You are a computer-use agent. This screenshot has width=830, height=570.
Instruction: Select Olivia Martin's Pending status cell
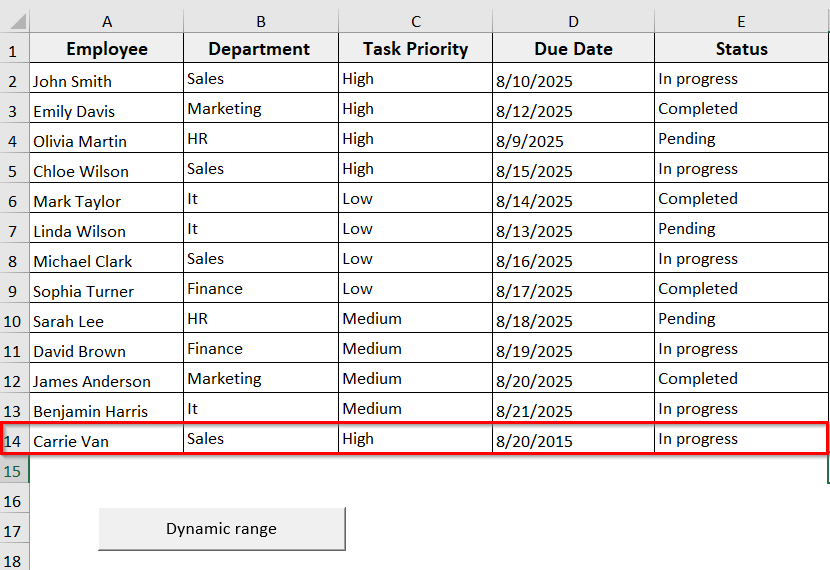pyautogui.click(x=741, y=139)
